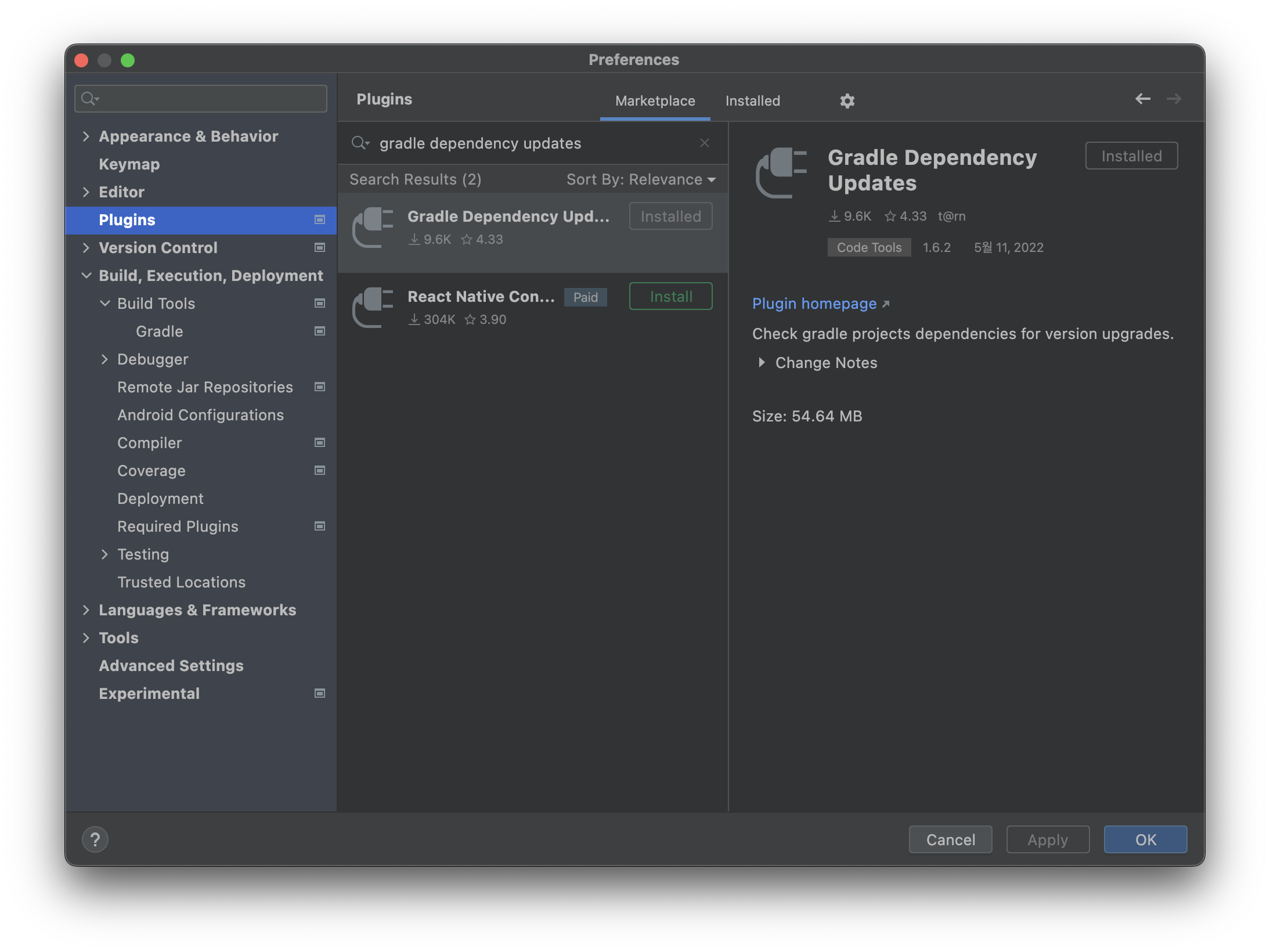The width and height of the screenshot is (1270, 952).
Task: Open the Sort By: Relevance dropdown
Action: pos(641,179)
